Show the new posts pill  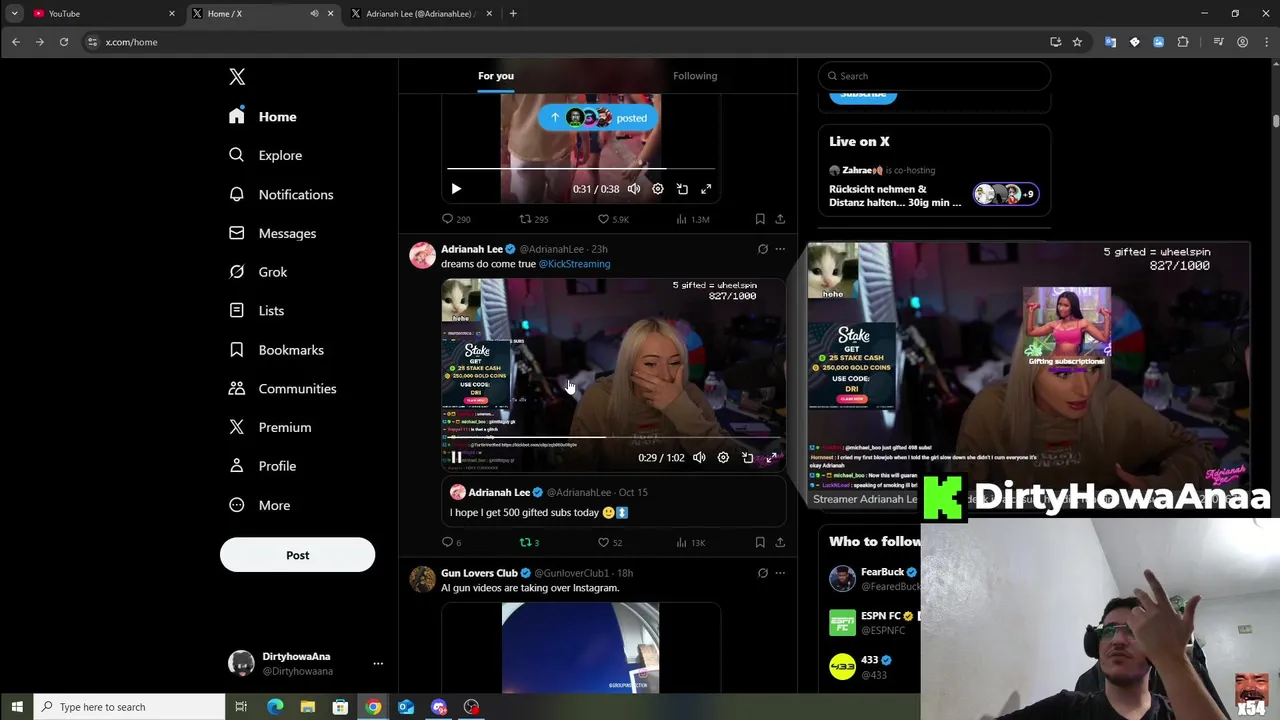(598, 118)
